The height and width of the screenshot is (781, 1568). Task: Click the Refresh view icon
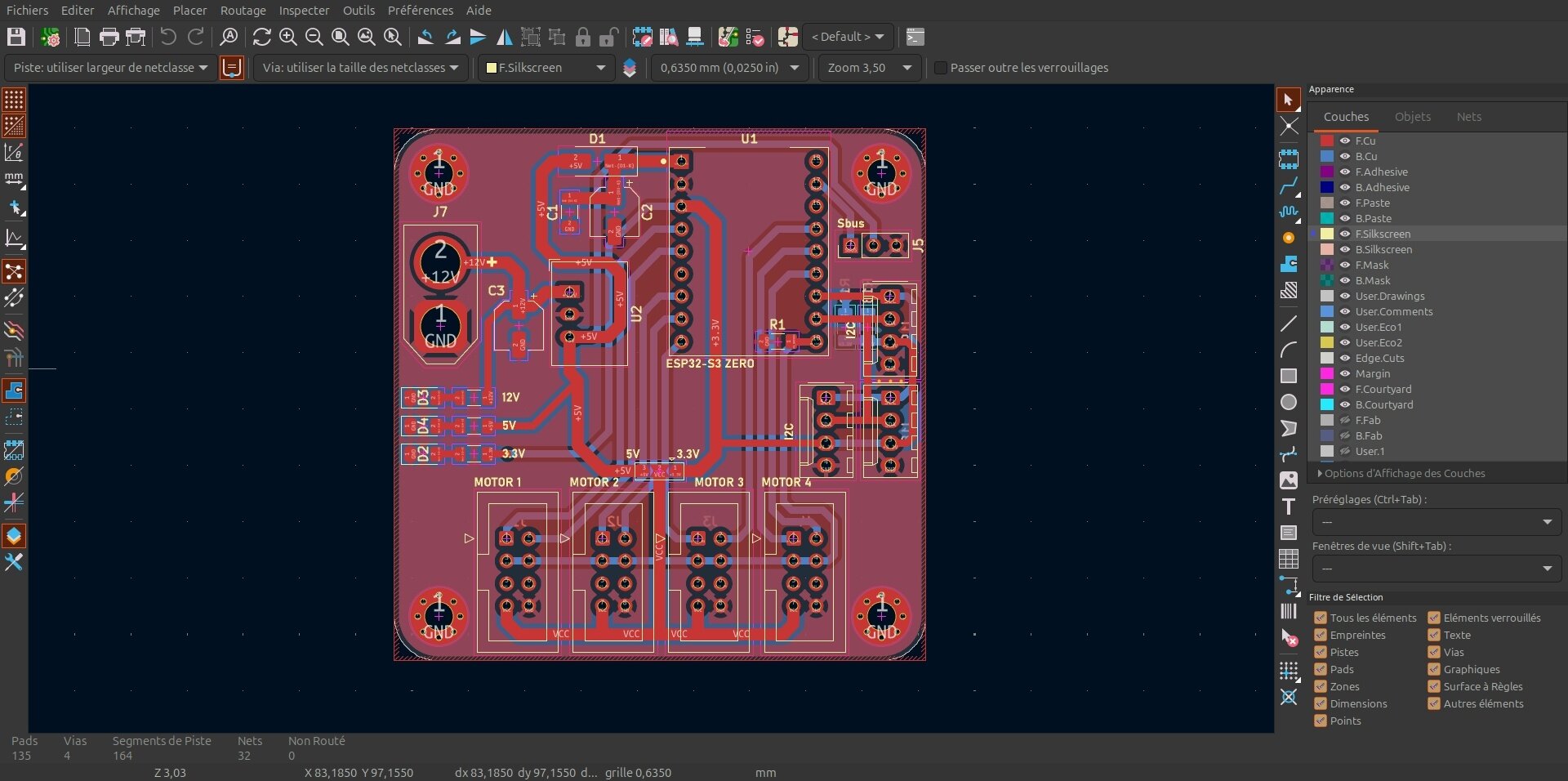tap(261, 37)
